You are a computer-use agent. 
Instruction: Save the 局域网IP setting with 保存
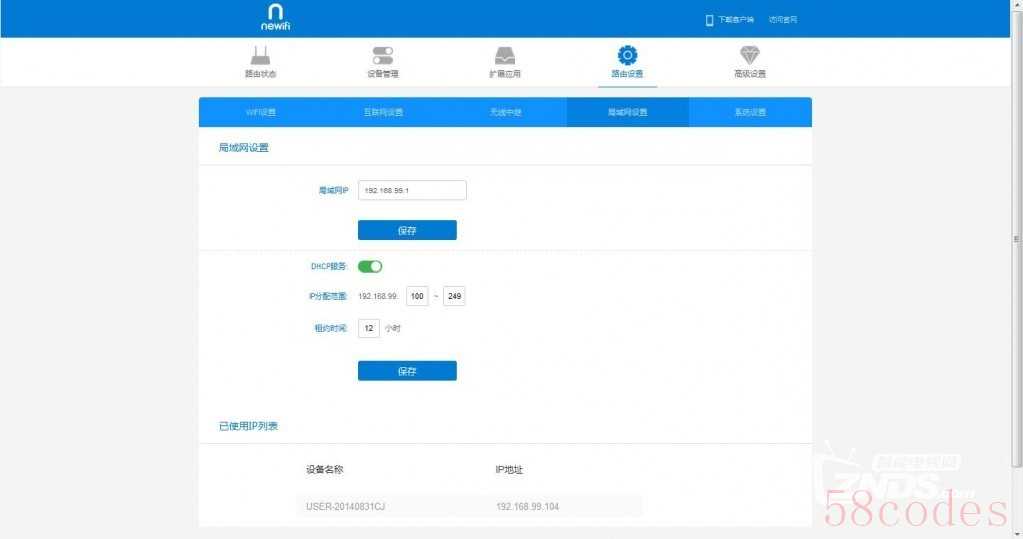[407, 230]
